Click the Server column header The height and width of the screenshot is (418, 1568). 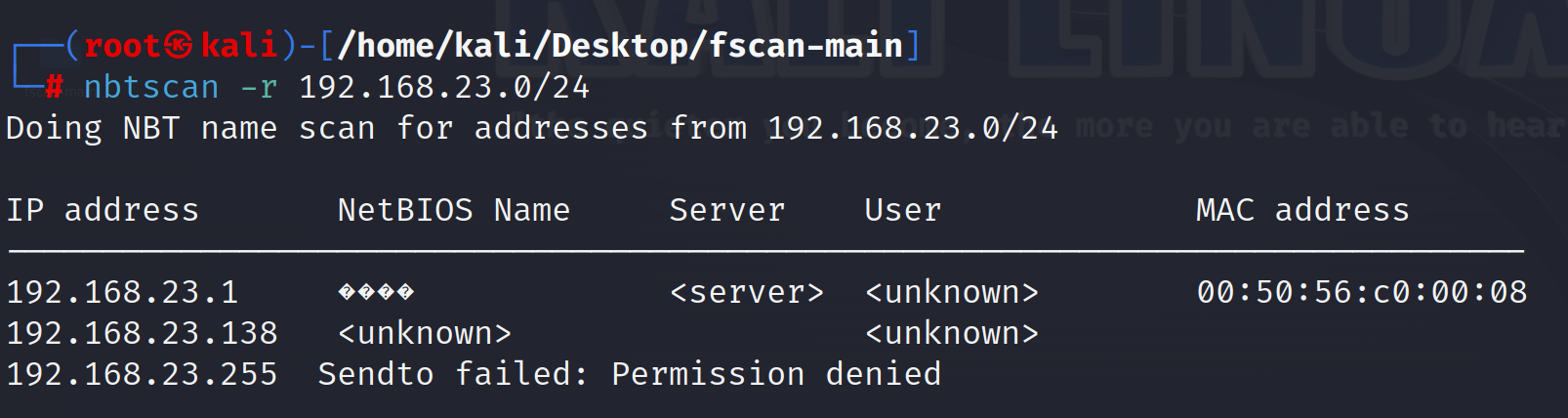coord(727,210)
